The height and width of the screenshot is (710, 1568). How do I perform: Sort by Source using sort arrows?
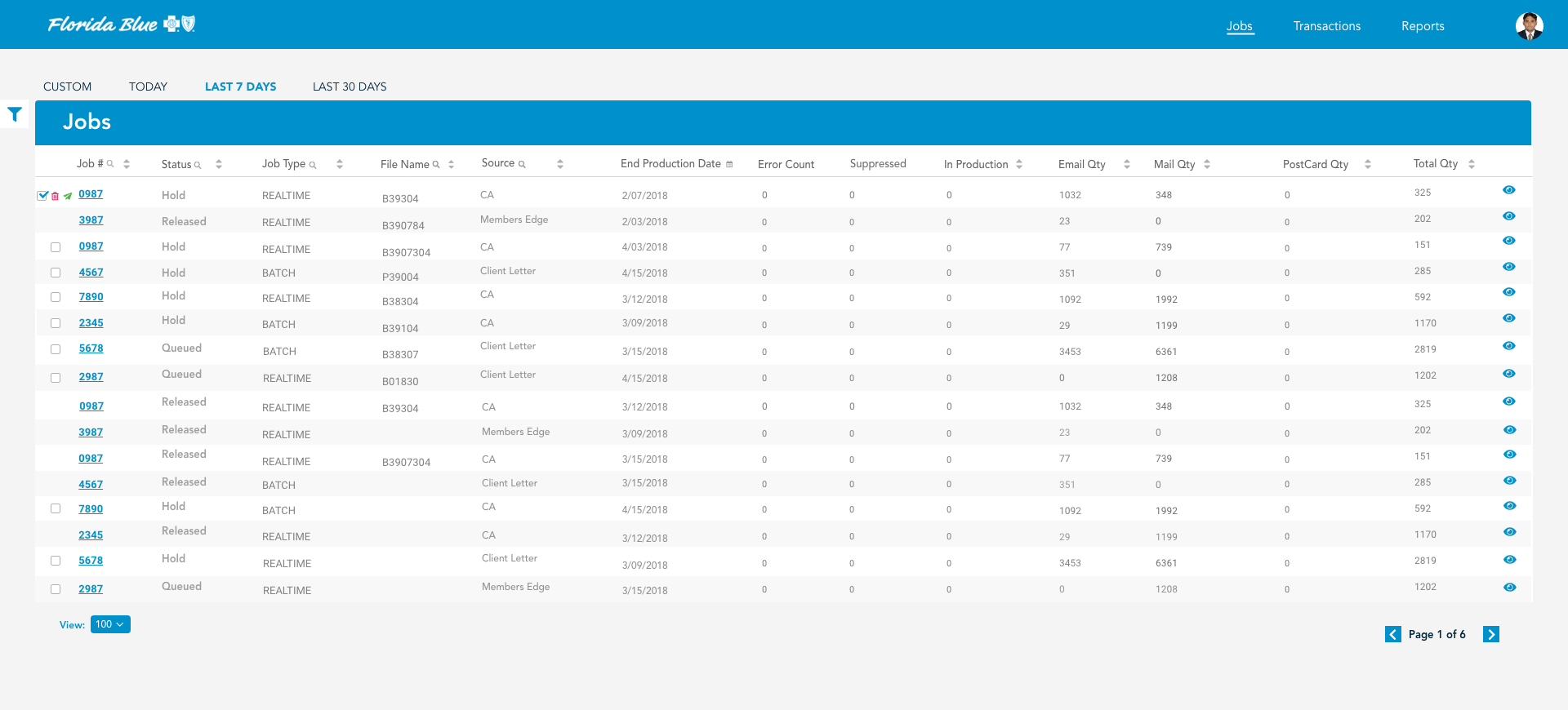[560, 164]
